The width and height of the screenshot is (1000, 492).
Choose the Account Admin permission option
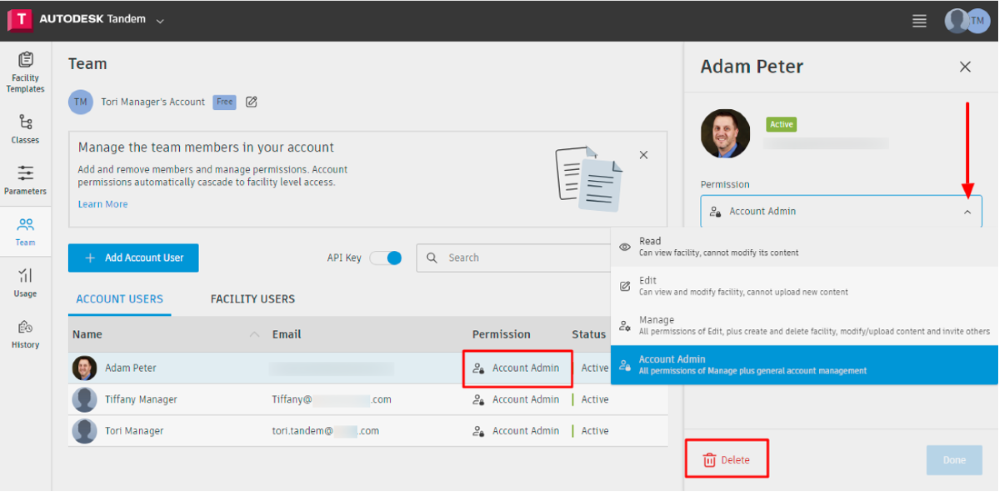coord(805,365)
